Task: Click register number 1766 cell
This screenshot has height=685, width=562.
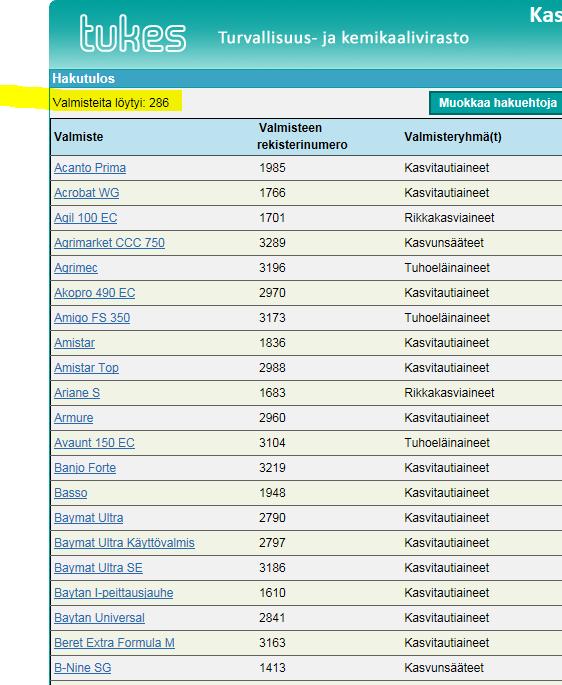Action: click(x=272, y=193)
